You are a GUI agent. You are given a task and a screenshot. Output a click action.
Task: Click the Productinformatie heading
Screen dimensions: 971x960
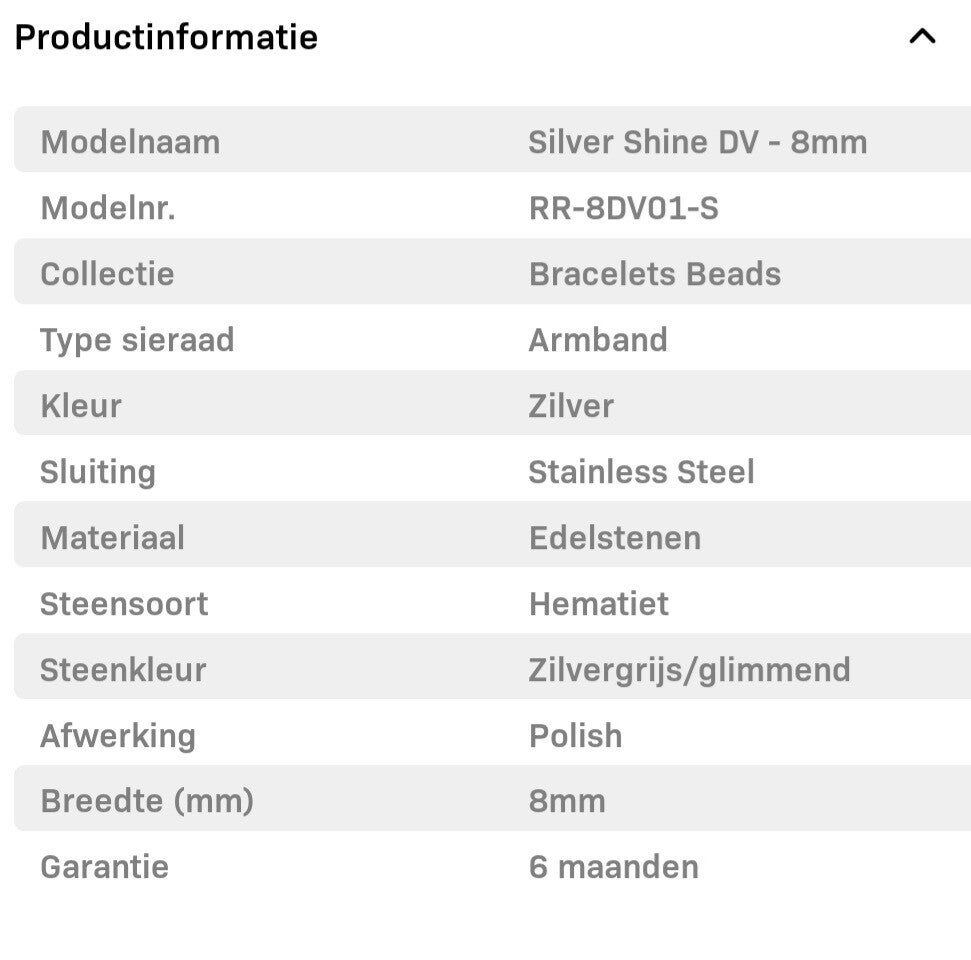tap(166, 37)
